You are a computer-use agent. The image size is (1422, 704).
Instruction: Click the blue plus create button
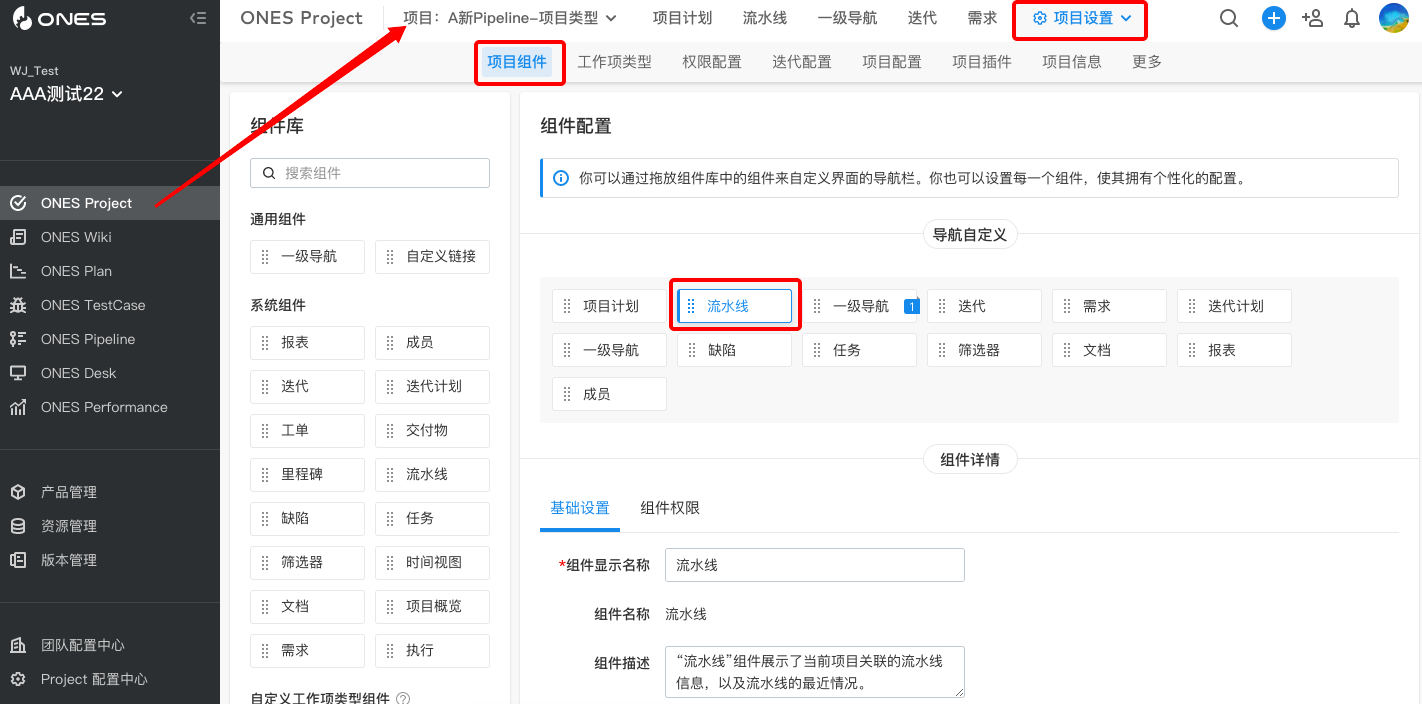tap(1273, 18)
